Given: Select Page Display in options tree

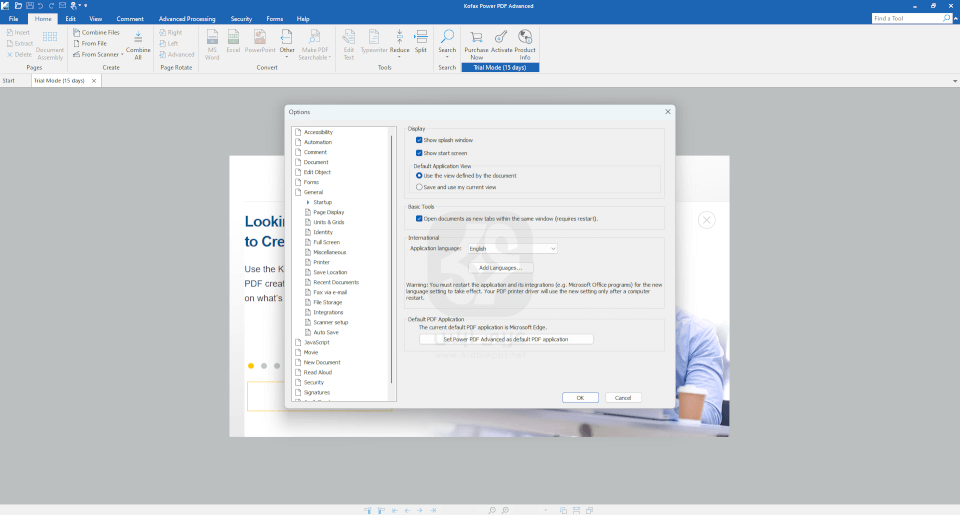Looking at the screenshot, I should tap(328, 212).
